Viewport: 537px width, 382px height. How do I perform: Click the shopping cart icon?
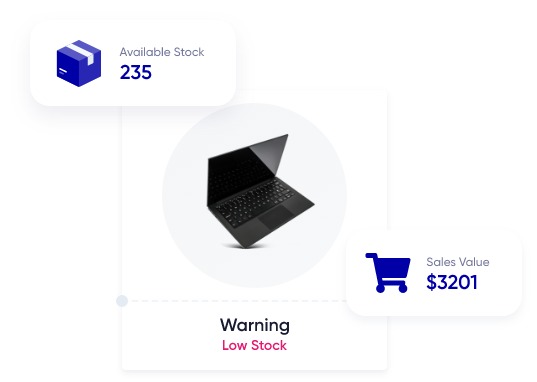[388, 273]
